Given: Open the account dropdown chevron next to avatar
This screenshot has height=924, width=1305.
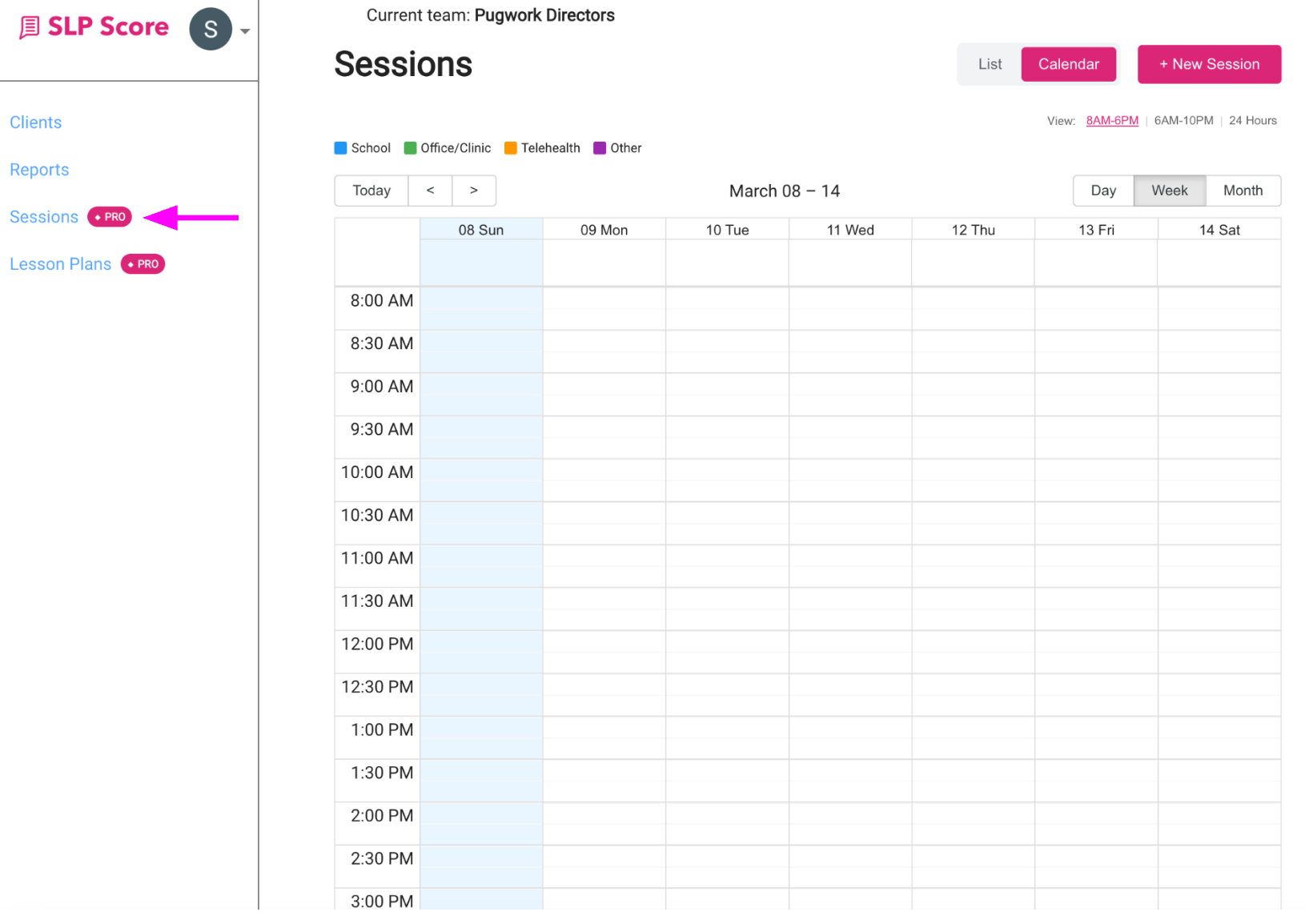Looking at the screenshot, I should point(245,30).
